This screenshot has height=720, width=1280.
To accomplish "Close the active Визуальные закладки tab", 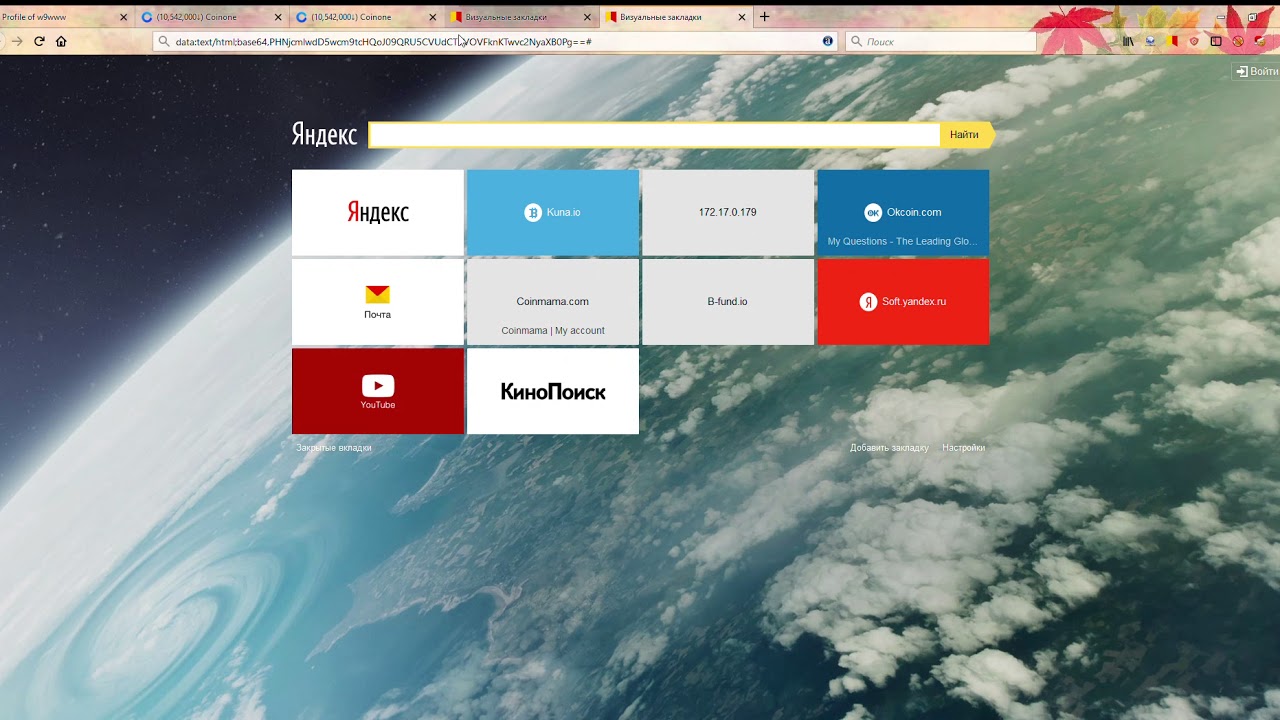I will [x=742, y=17].
